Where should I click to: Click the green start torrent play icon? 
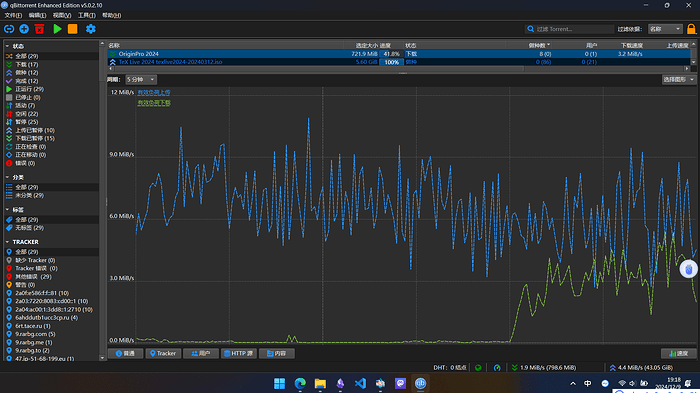57,29
